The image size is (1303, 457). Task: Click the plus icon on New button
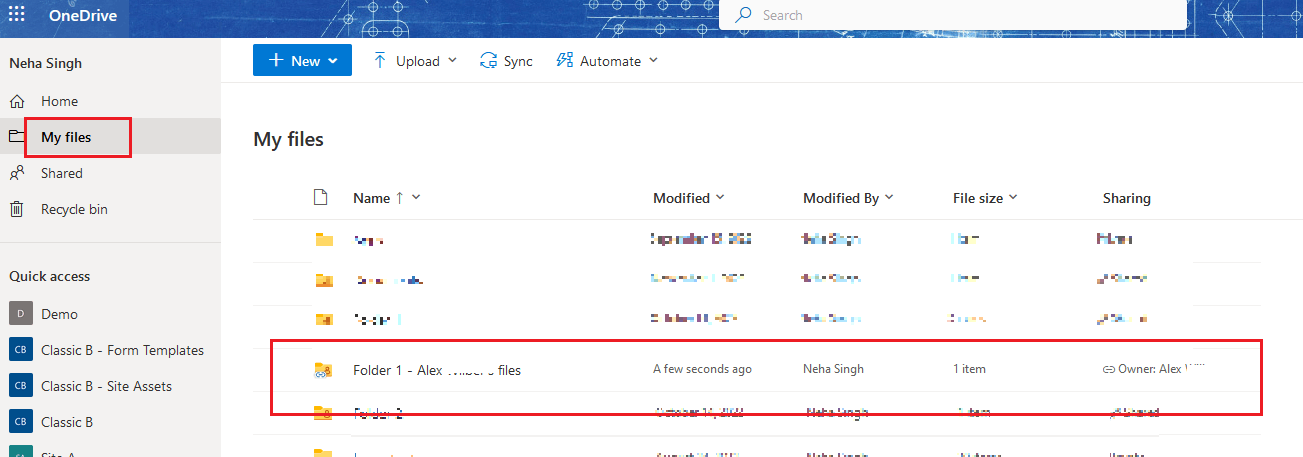[276, 61]
